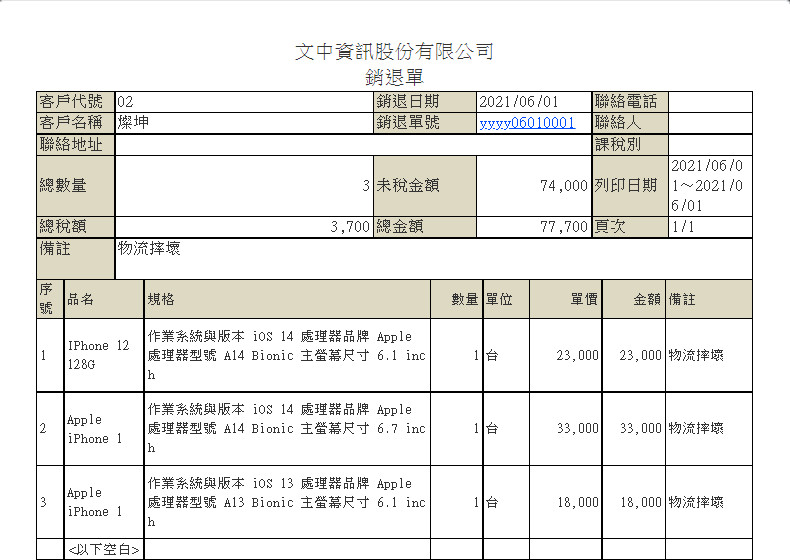The width and height of the screenshot is (790, 560).
Task: Select the IPhone 12 128G product cell
Action: click(x=98, y=355)
